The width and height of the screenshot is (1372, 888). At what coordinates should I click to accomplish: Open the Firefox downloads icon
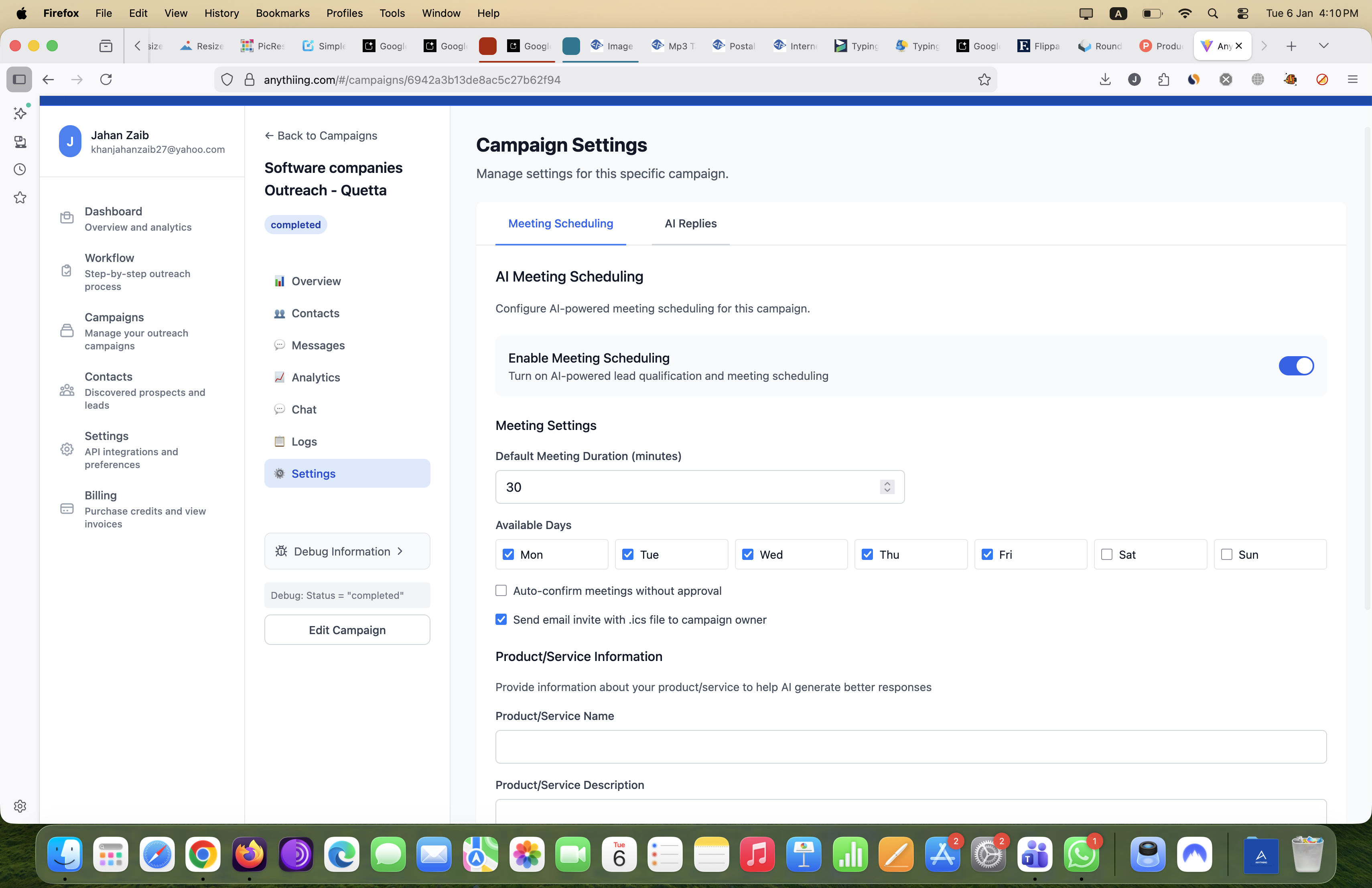1105,79
